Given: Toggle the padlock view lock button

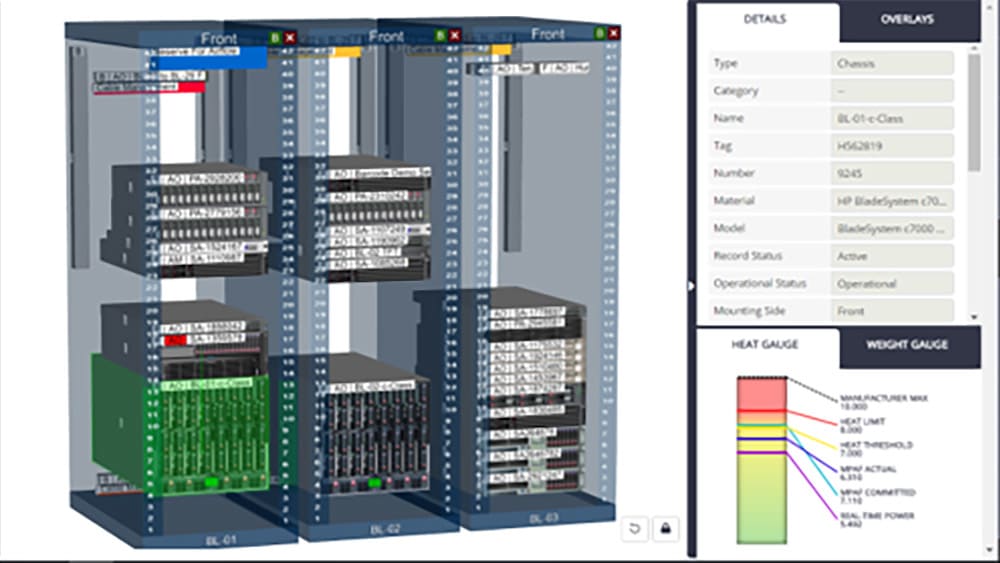Looking at the screenshot, I should 664,527.
